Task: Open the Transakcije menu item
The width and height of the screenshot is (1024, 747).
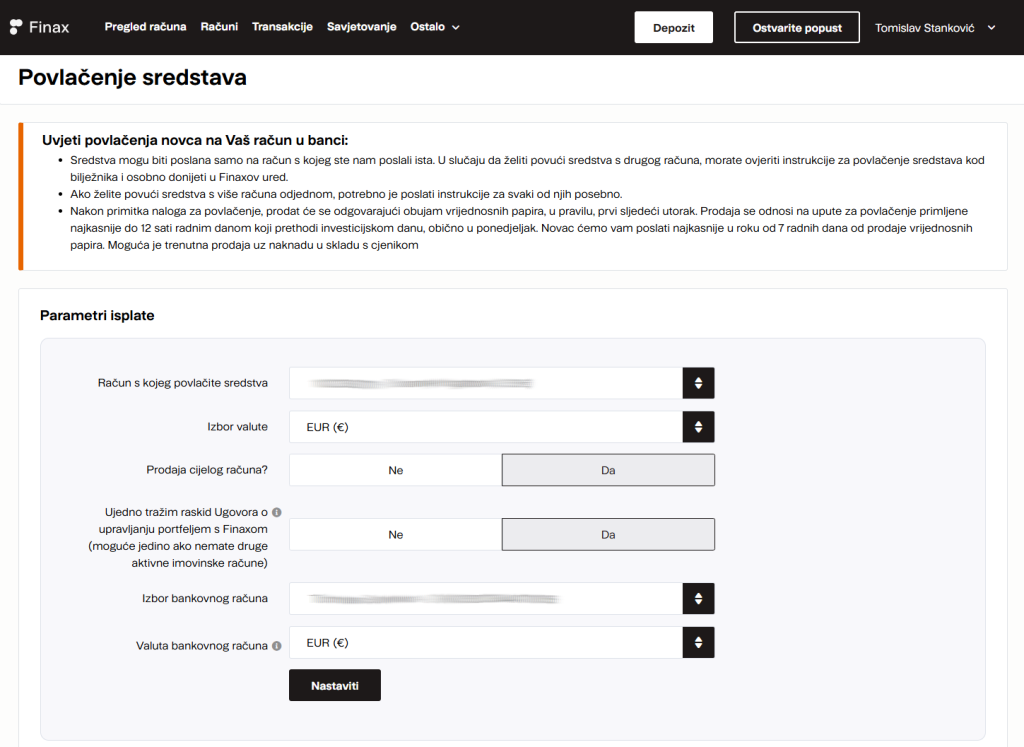Action: (x=282, y=27)
